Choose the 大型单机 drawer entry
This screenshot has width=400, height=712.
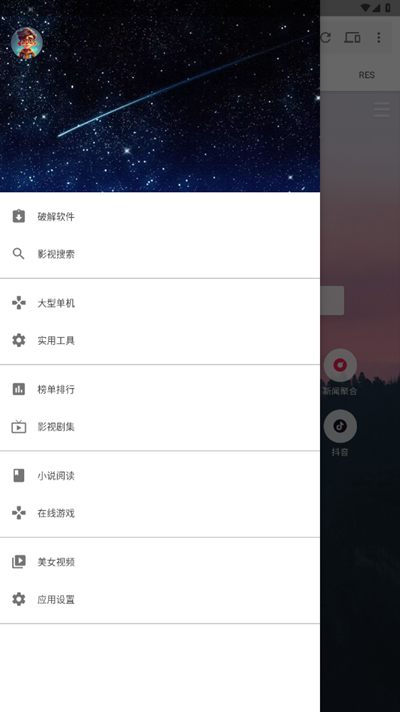tap(160, 303)
